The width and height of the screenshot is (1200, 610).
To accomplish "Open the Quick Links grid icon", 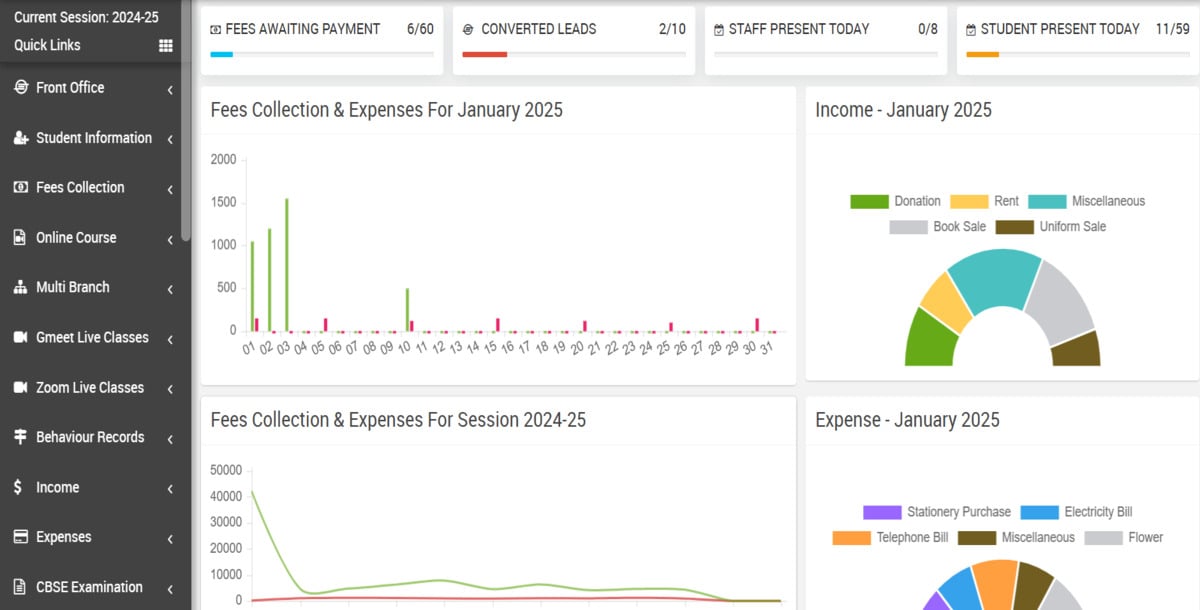I will coord(166,46).
